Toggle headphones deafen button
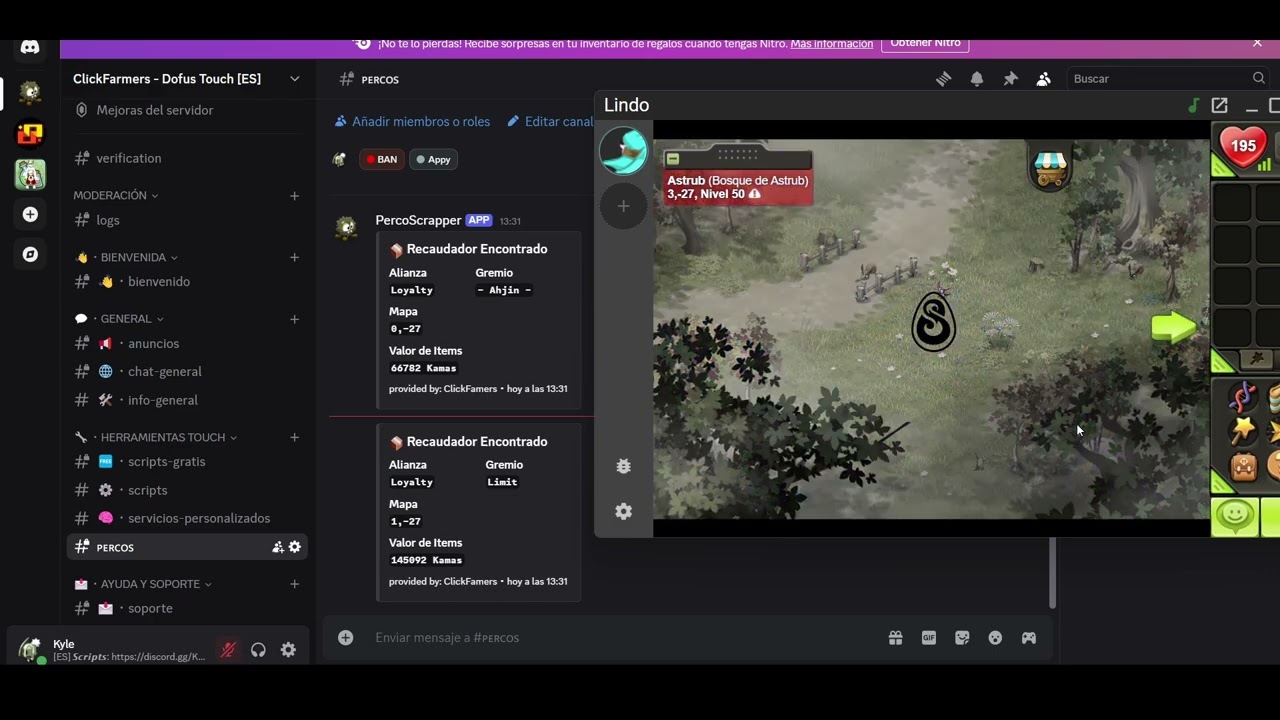Screen dimensions: 1280x720 [258, 650]
